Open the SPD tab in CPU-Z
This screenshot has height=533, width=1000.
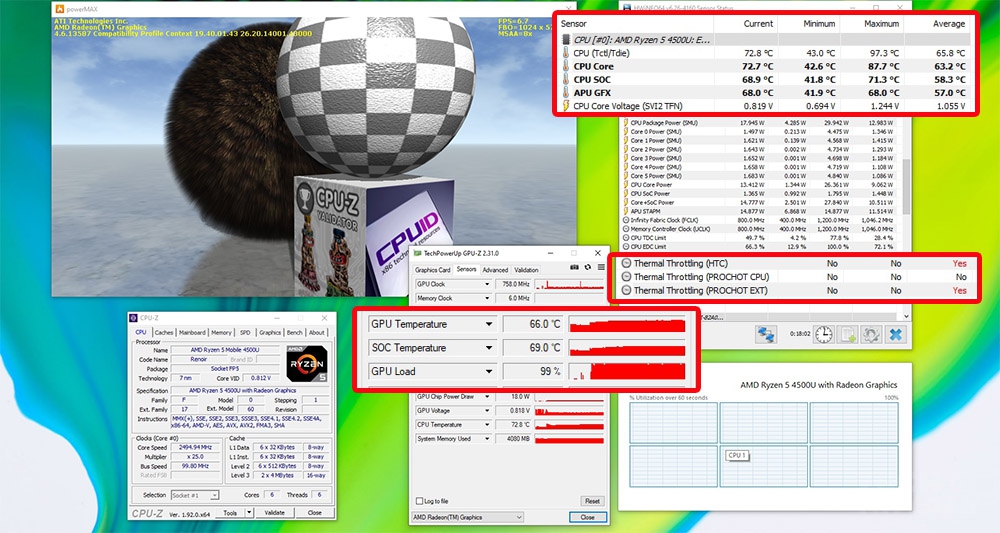(x=245, y=333)
